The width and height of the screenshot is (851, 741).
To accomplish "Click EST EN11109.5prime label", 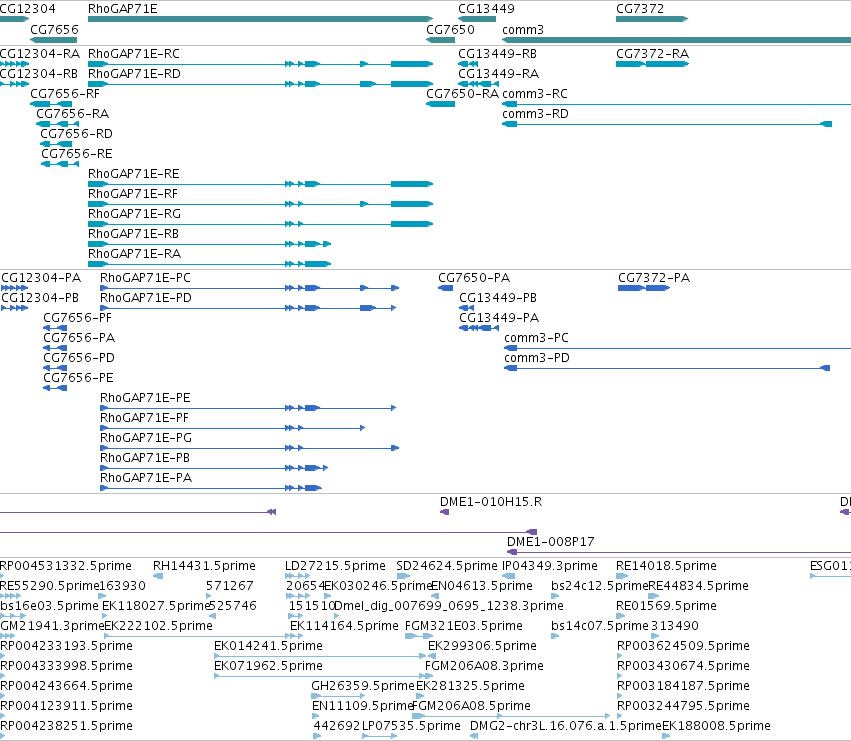I will coord(363,706).
